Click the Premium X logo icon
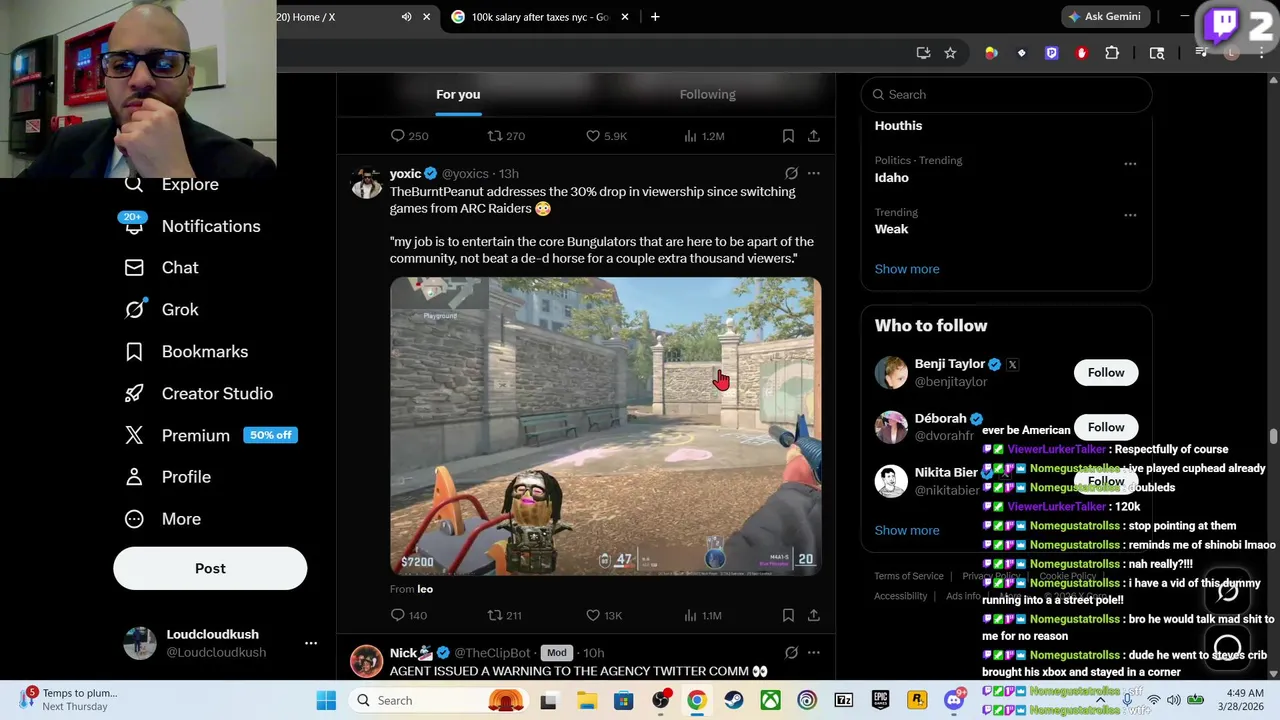 click(x=134, y=435)
